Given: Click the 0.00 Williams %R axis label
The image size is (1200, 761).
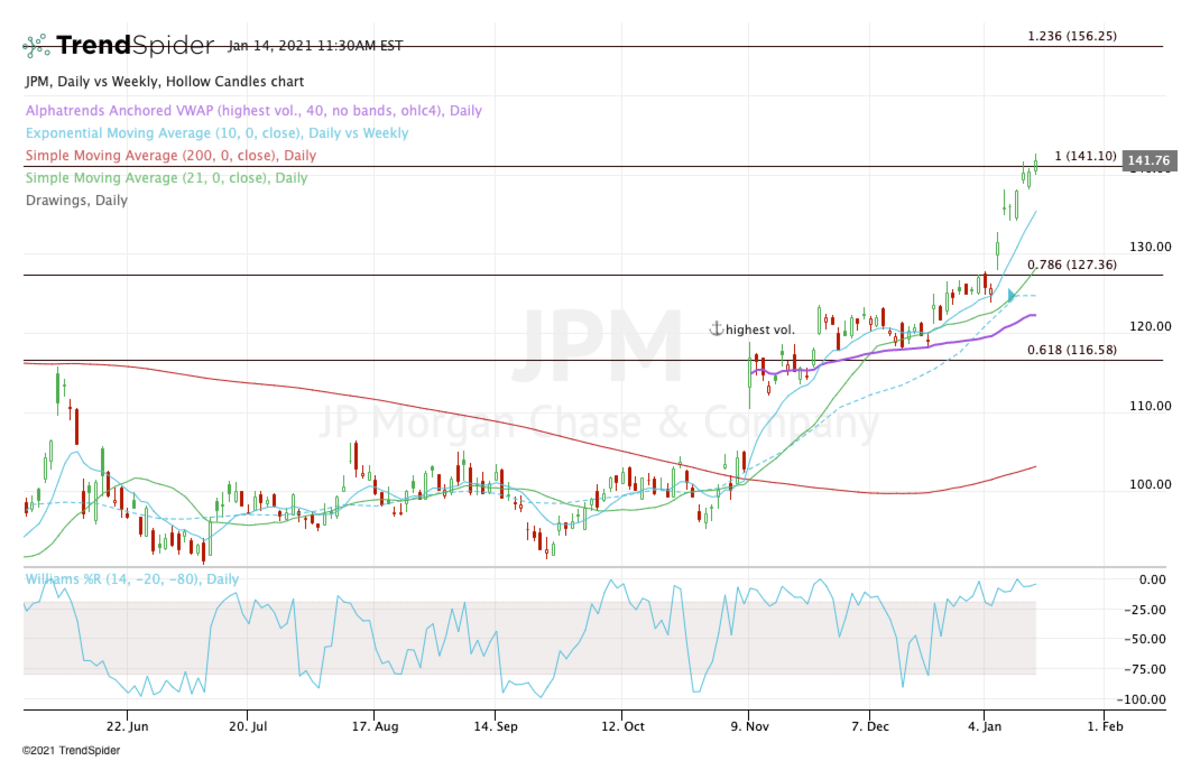Looking at the screenshot, I should (x=1153, y=579).
